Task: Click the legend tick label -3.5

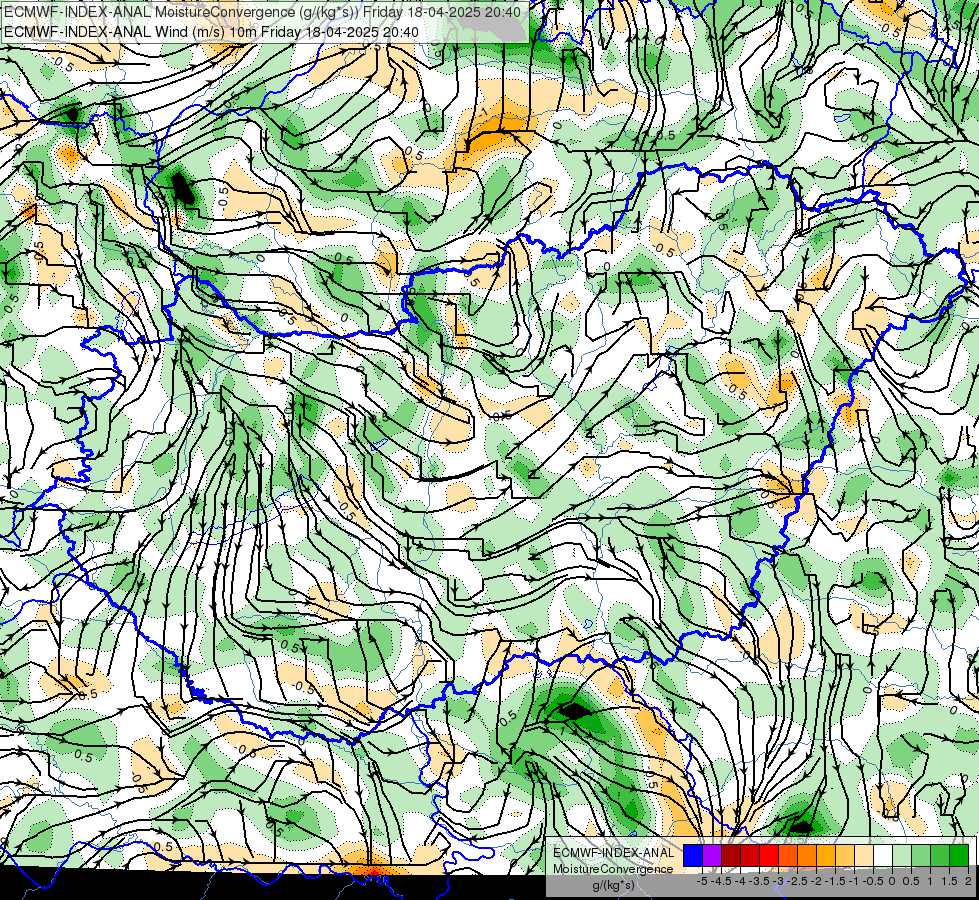Action: click(759, 881)
